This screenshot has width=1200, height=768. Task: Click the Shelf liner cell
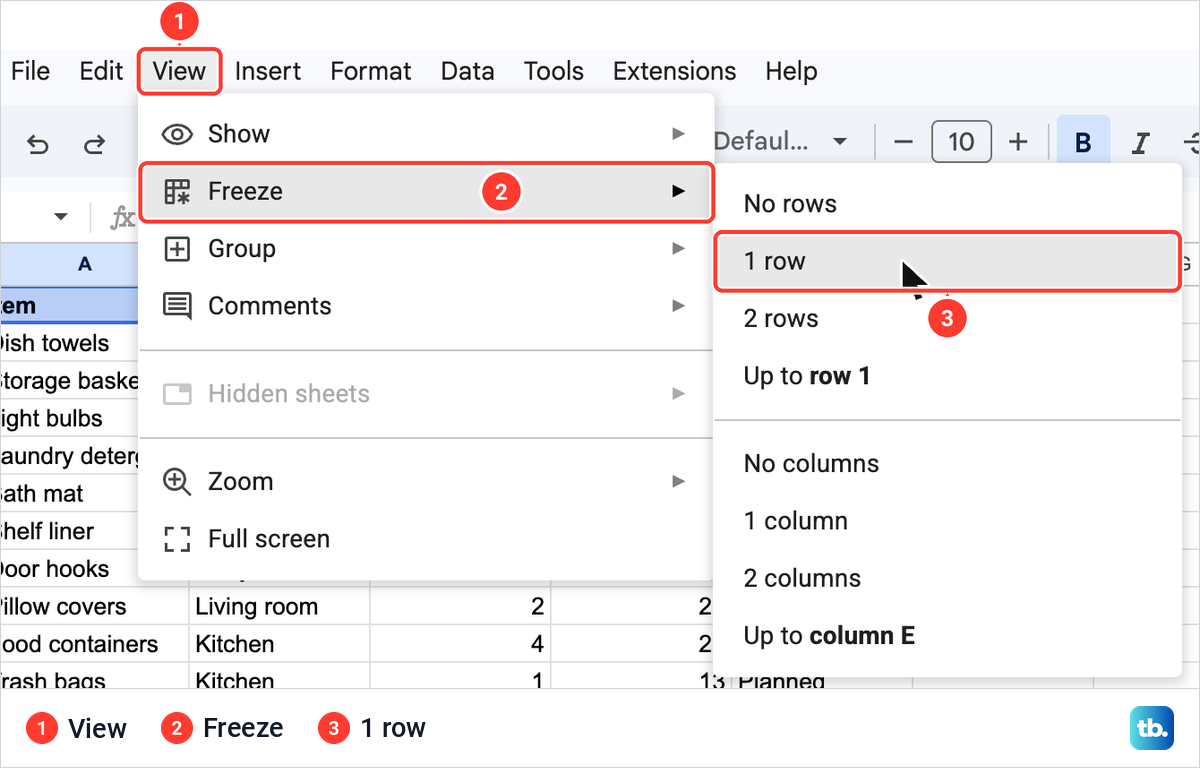[69, 531]
